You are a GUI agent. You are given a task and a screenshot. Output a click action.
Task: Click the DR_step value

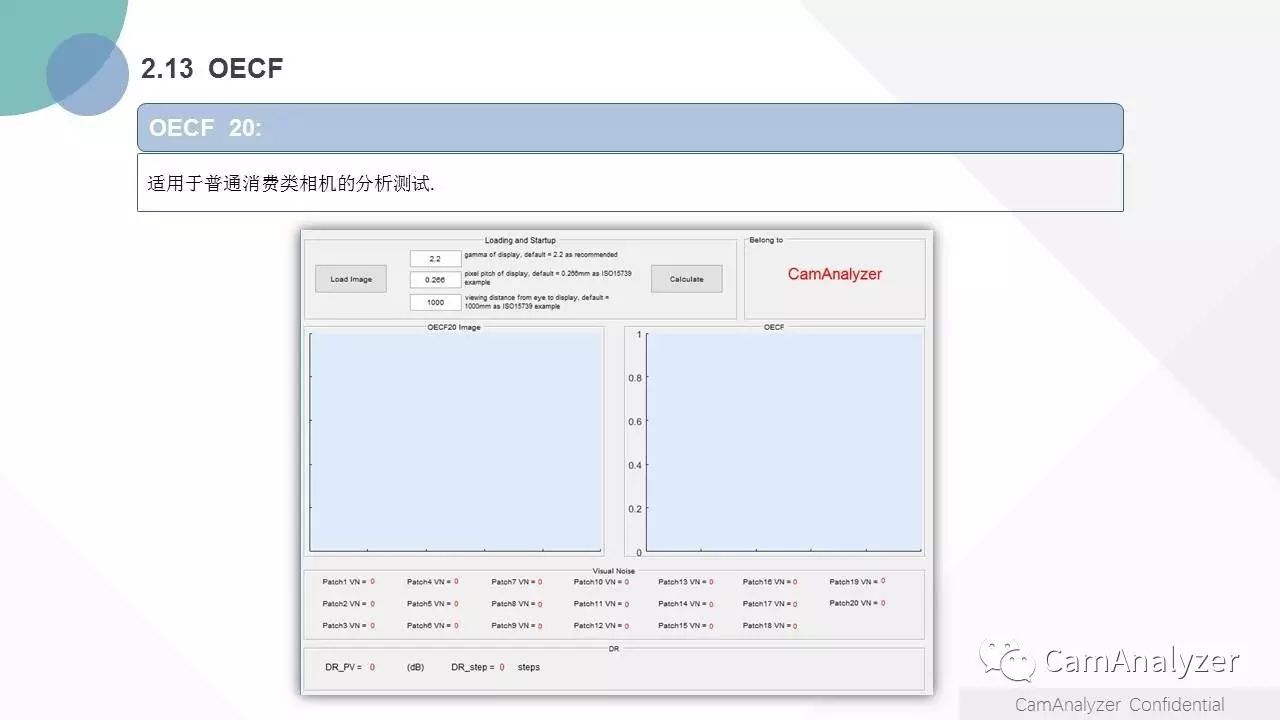click(x=502, y=667)
